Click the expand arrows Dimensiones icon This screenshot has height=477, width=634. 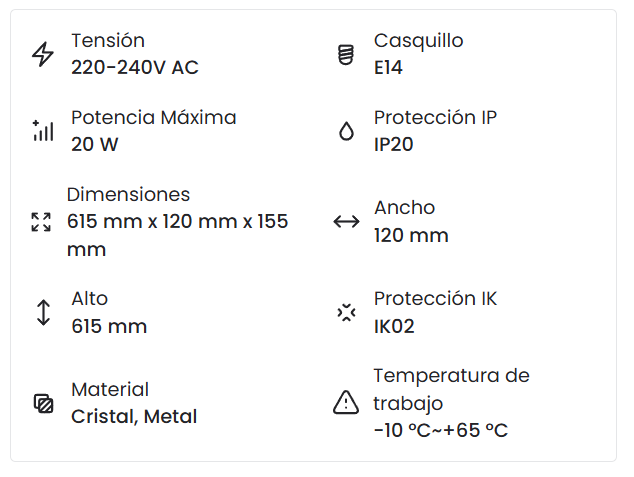coord(41,222)
